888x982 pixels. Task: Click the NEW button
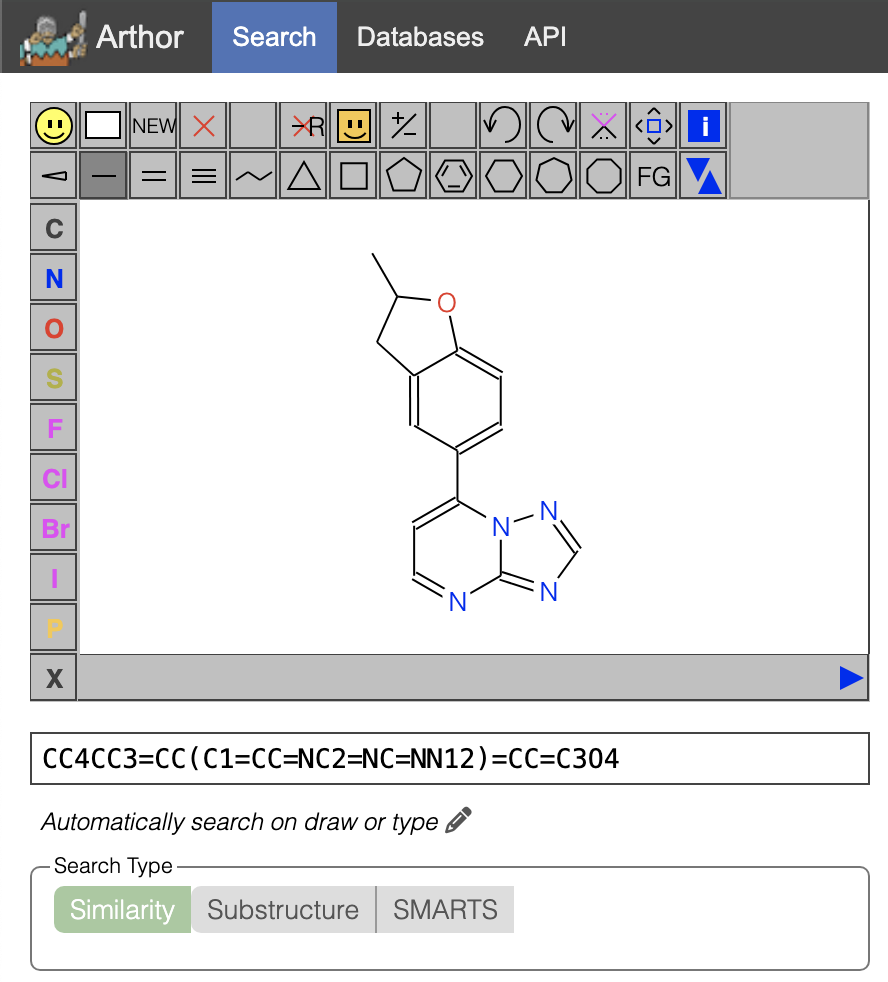(154, 126)
